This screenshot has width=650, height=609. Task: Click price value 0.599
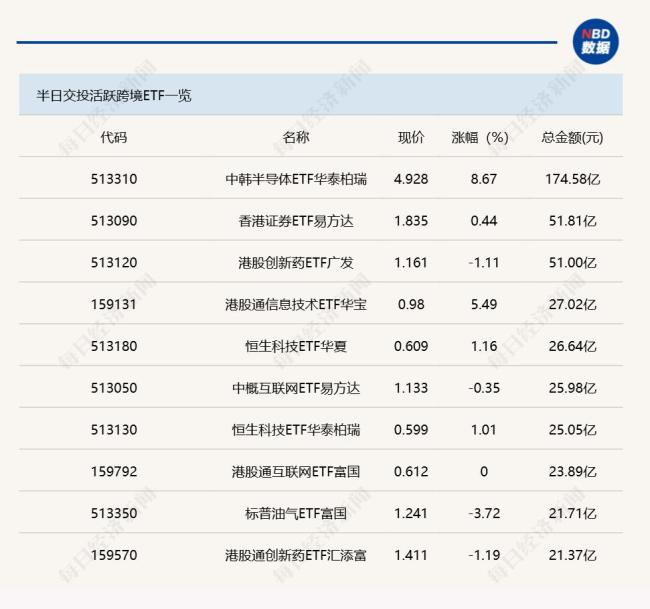pyautogui.click(x=411, y=430)
